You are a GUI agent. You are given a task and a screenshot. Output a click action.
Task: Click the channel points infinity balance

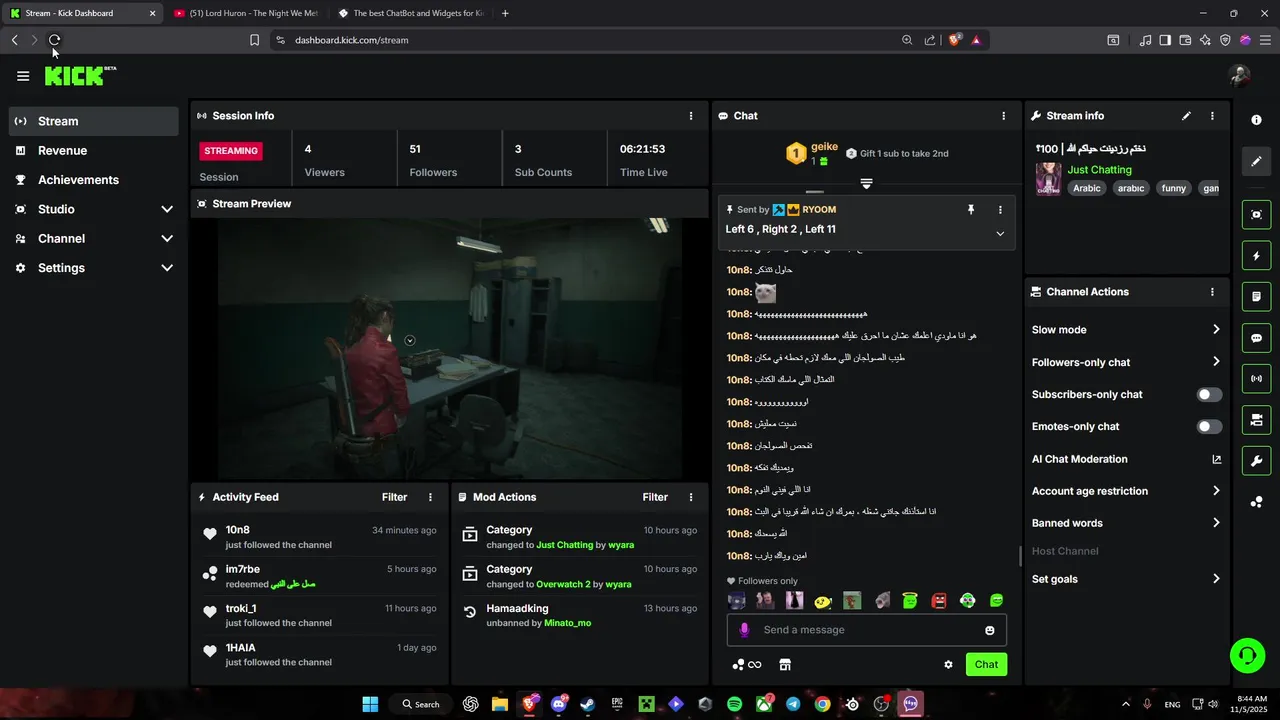click(747, 664)
